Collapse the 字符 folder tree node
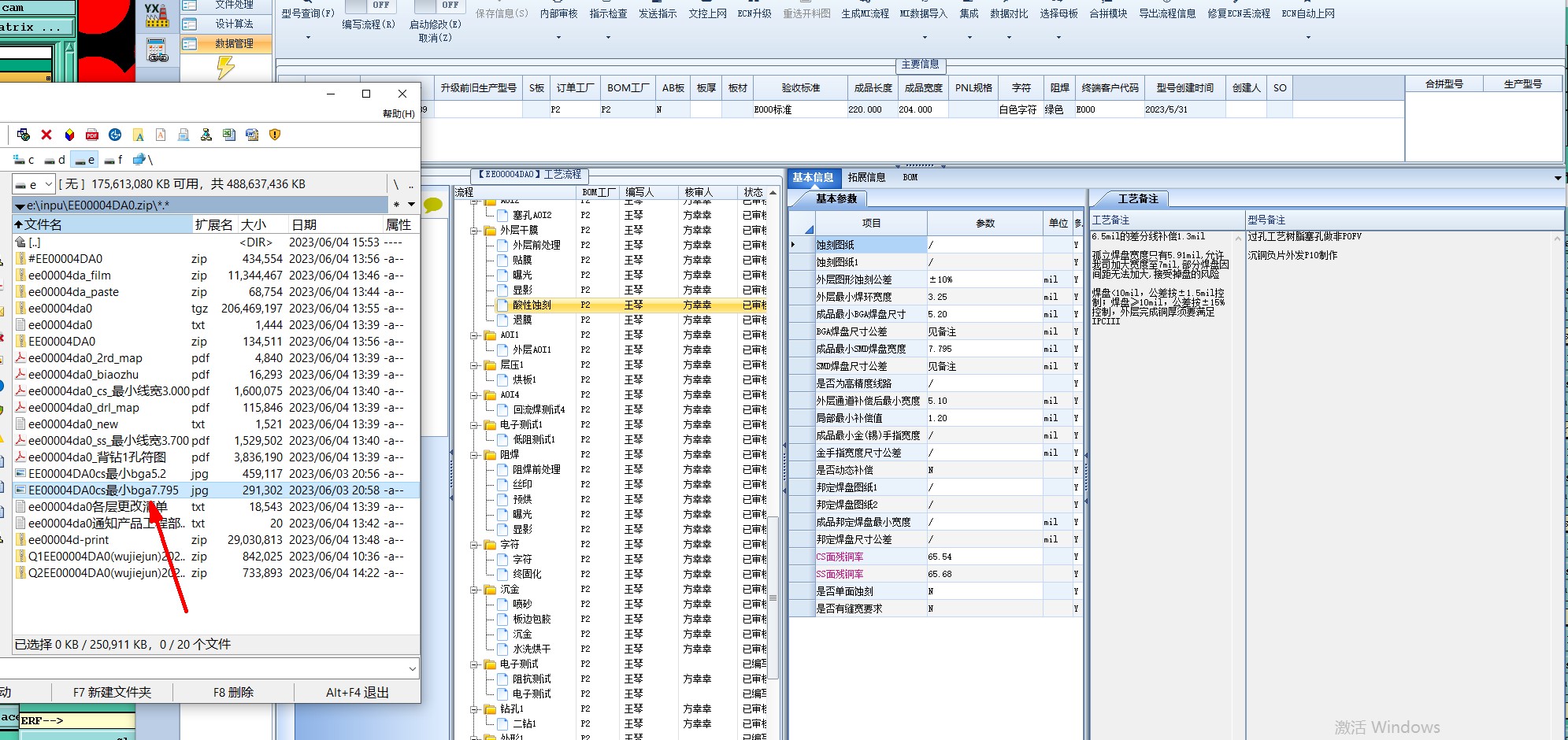This screenshot has height=740, width=1568. click(475, 545)
